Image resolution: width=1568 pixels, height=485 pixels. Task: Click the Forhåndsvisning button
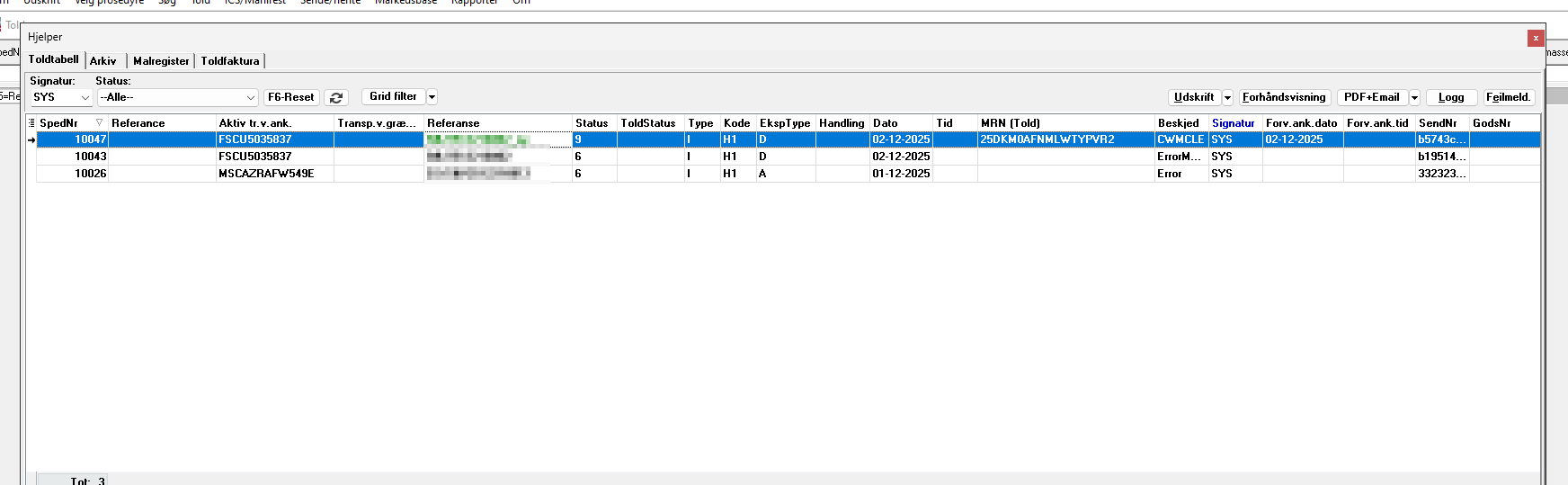click(x=1284, y=97)
